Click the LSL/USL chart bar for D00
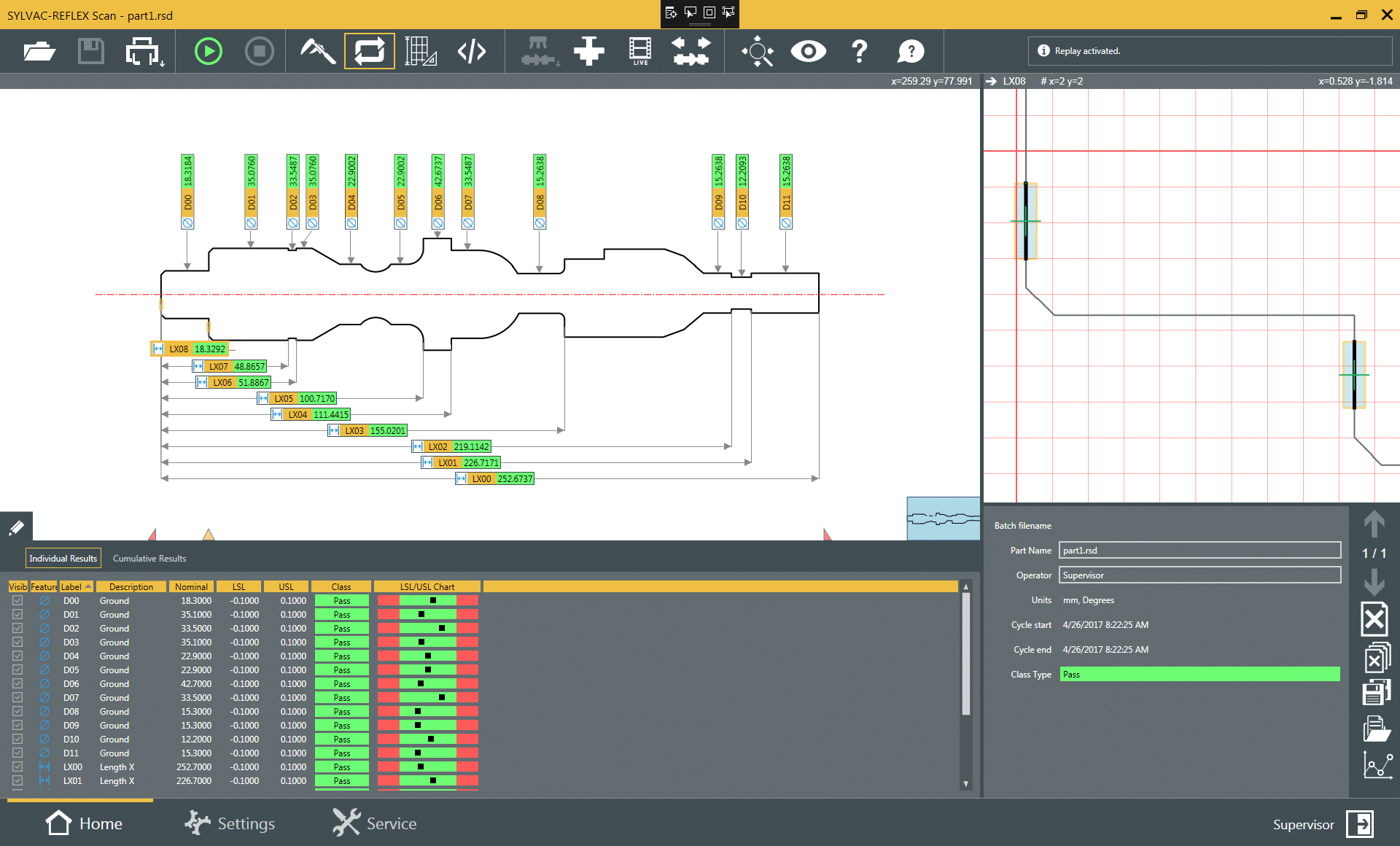The width and height of the screenshot is (1400, 846). (x=427, y=601)
